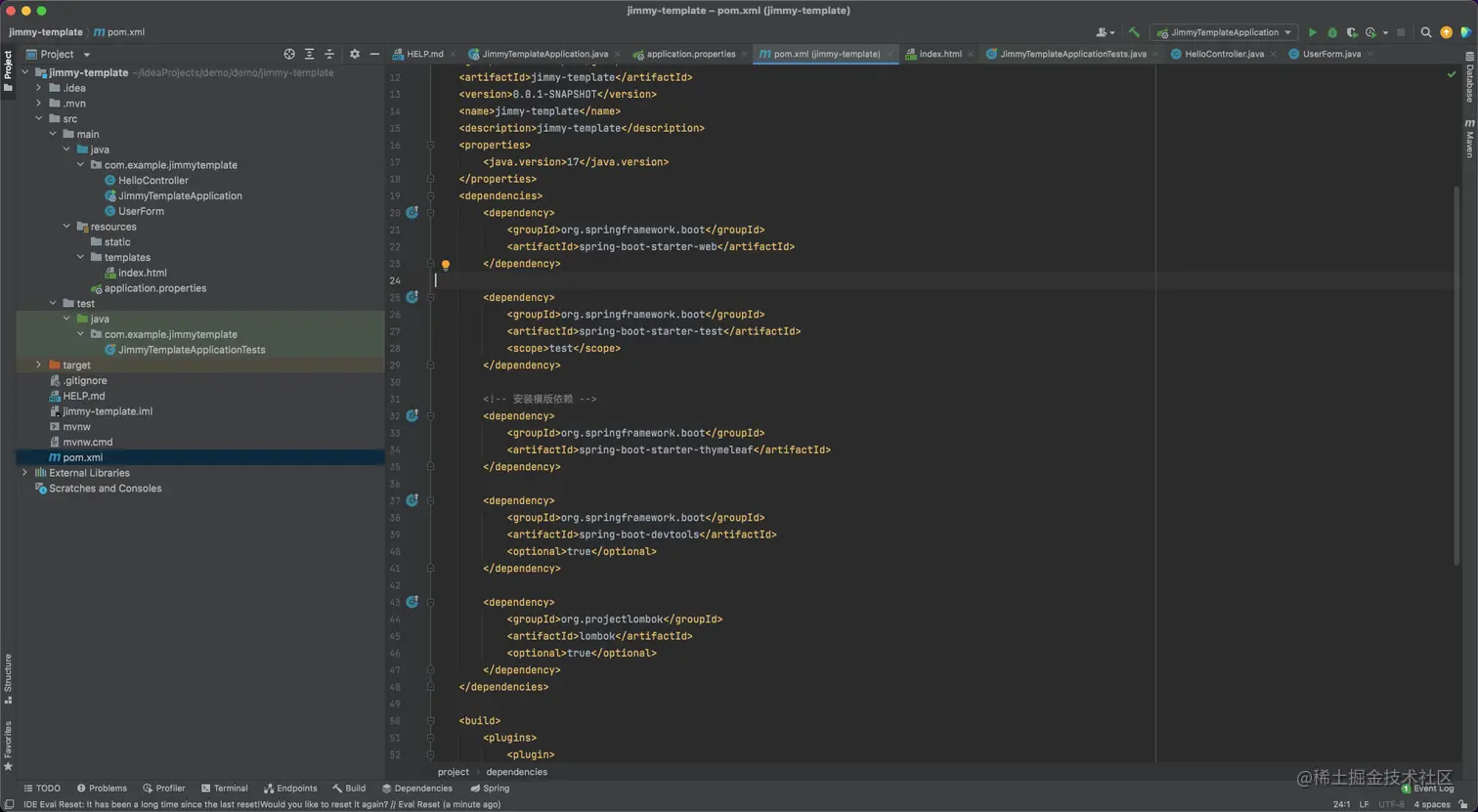Click the lightbulb intention icon in the gutter
Image resolution: width=1478 pixels, height=812 pixels.
click(446, 265)
